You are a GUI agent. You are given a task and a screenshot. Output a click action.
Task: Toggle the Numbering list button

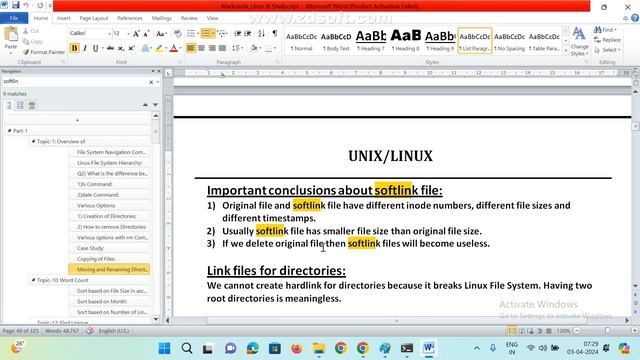pos(206,33)
